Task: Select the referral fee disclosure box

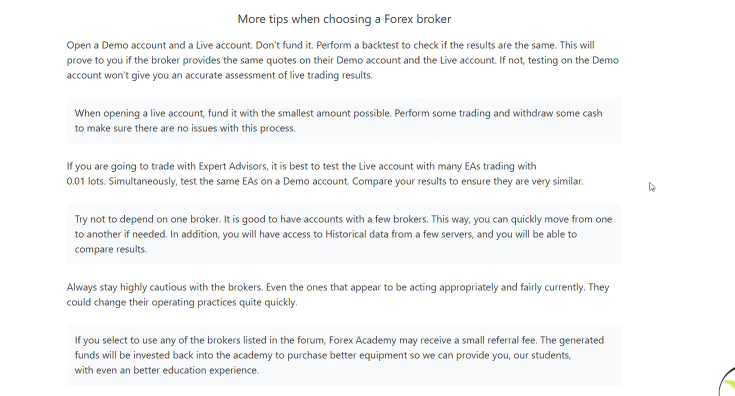Action: pos(344,355)
